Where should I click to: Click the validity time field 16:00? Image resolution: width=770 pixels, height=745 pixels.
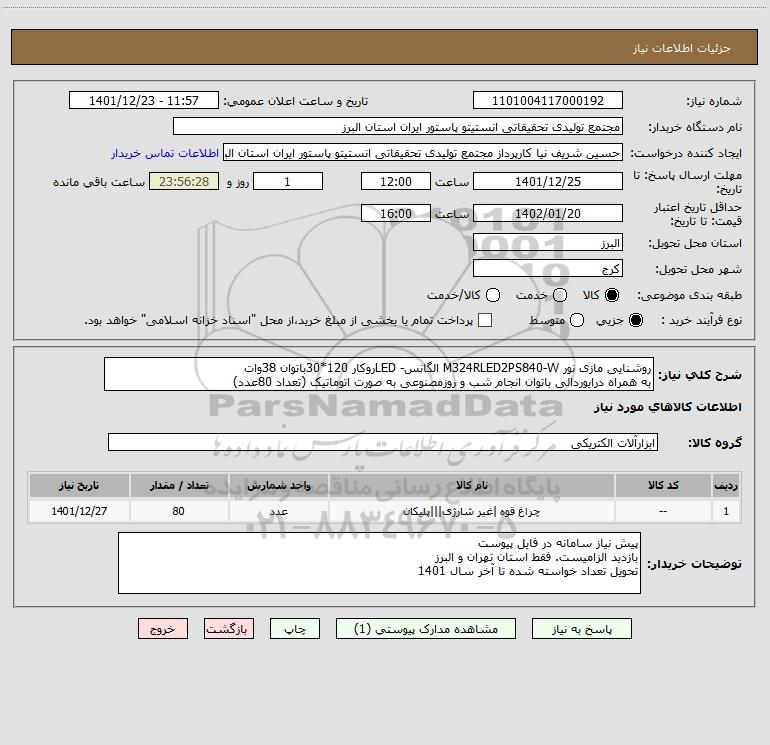click(x=396, y=213)
